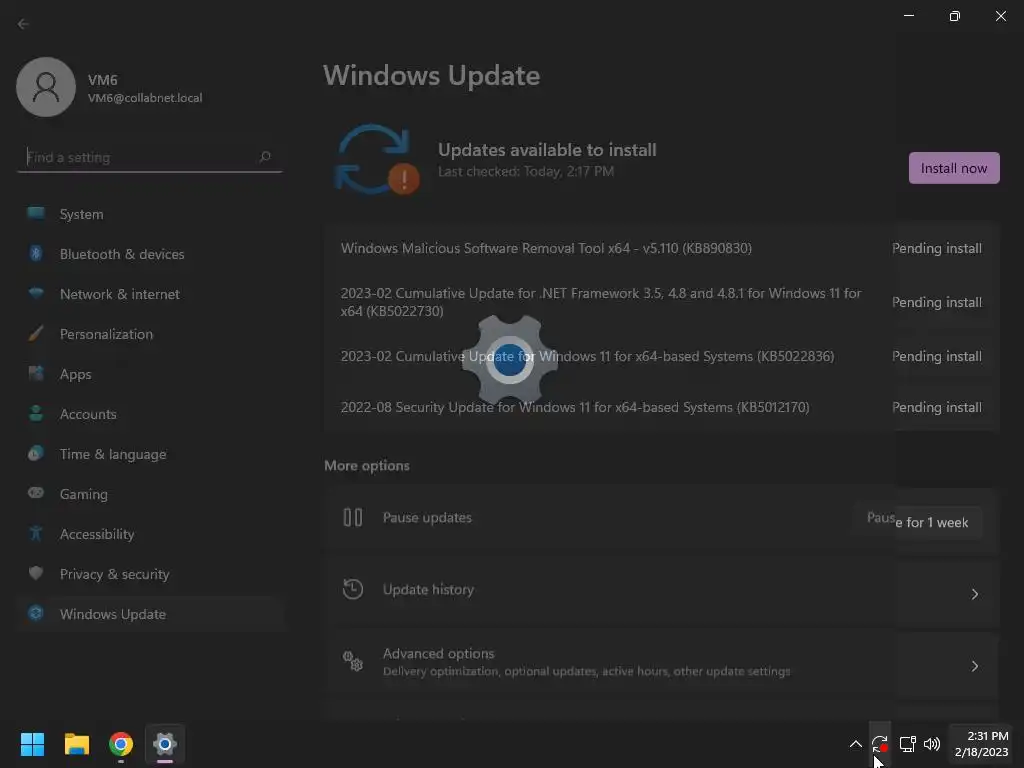Go to Privacy & security
This screenshot has width=1024, height=768.
pos(150,574)
